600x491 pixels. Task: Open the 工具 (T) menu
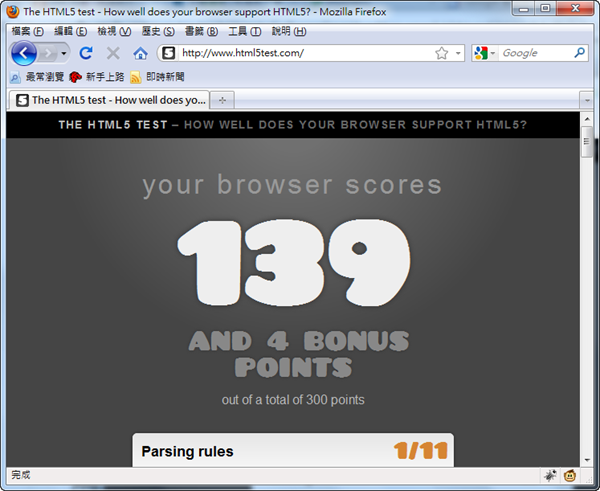pyautogui.click(x=244, y=31)
